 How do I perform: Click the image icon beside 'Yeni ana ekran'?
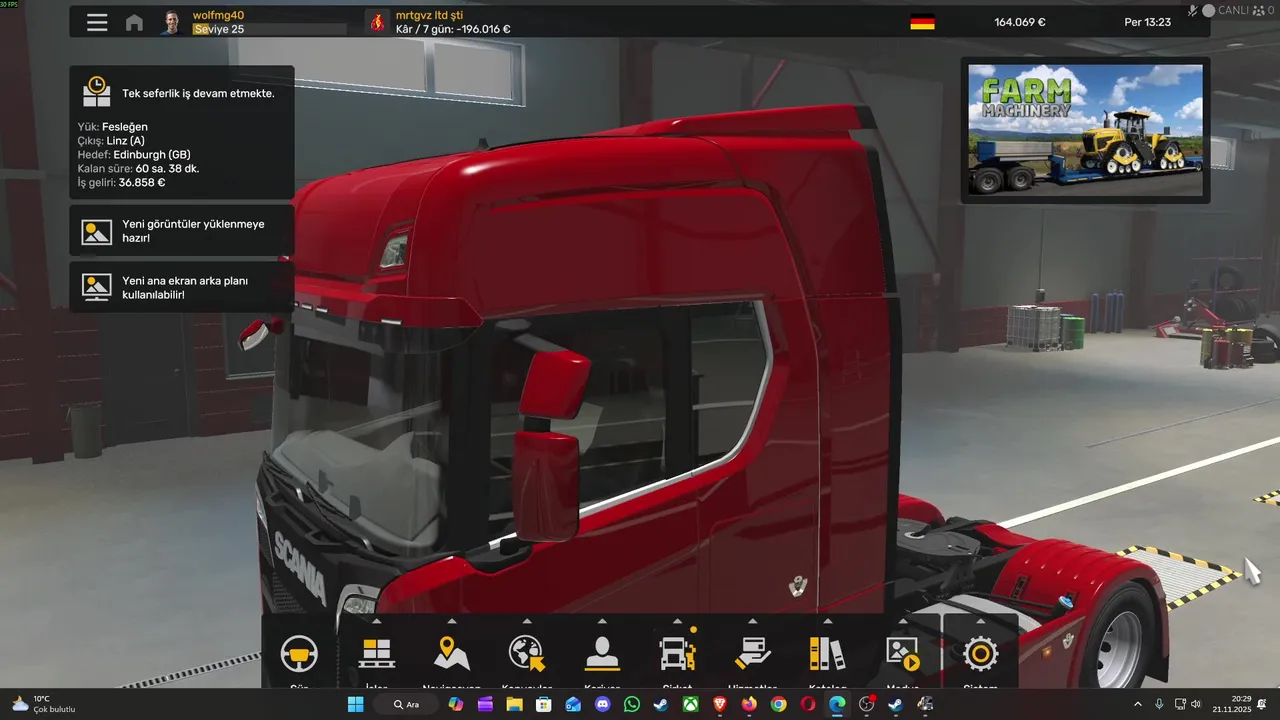tap(97, 287)
